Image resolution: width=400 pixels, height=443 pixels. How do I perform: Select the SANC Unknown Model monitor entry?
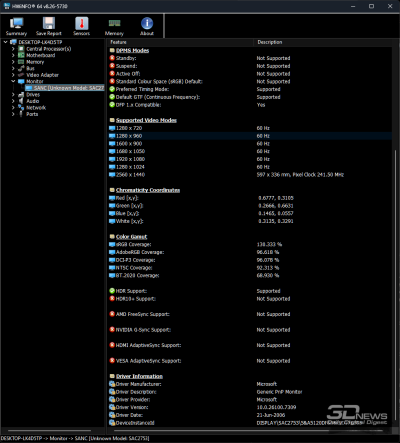coord(65,88)
